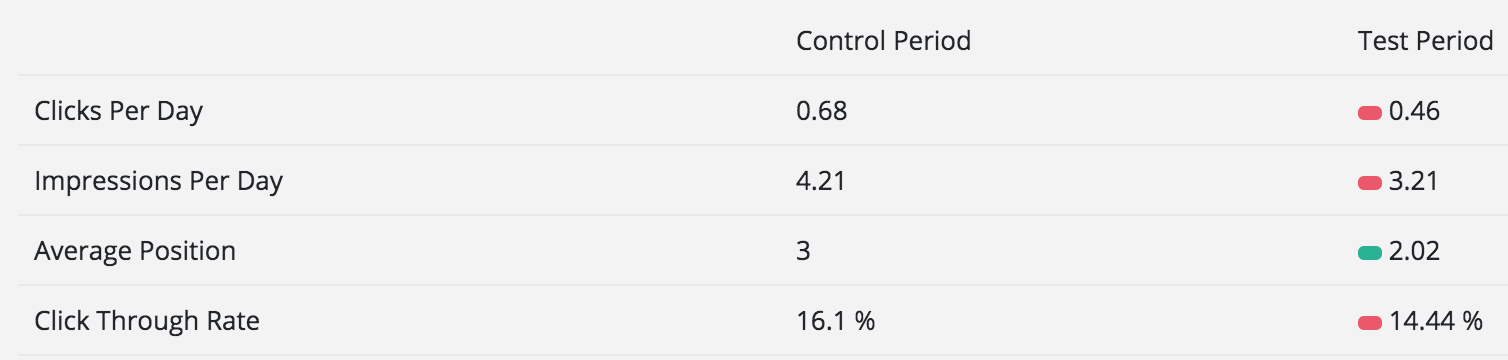
Task: Select test period value 0.46
Action: pyautogui.click(x=1414, y=111)
